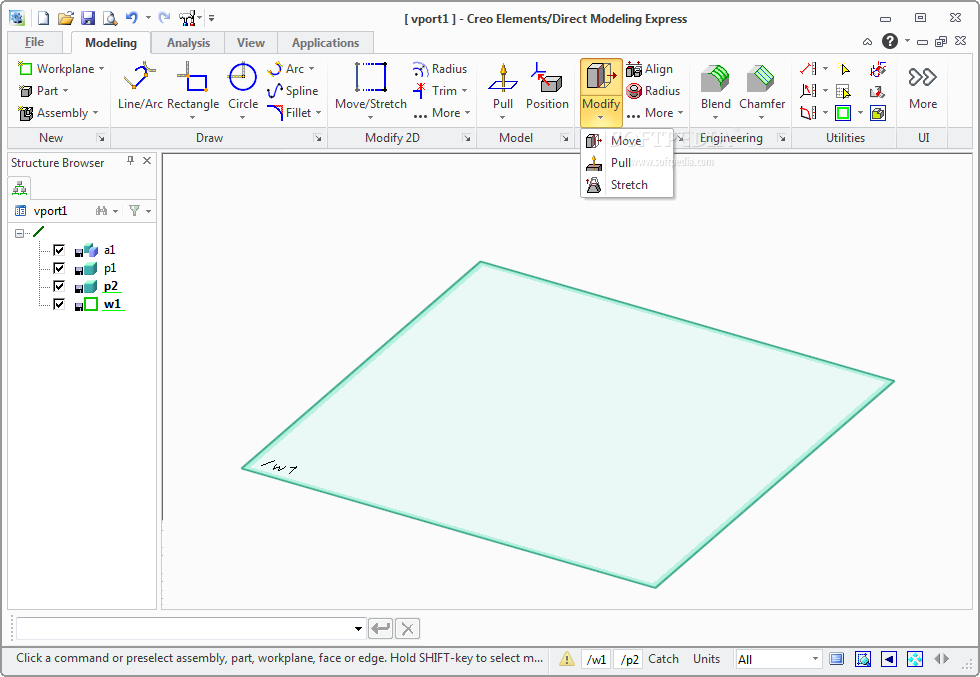Image resolution: width=980 pixels, height=677 pixels.
Task: Click the Catch status bar button
Action: click(x=663, y=659)
